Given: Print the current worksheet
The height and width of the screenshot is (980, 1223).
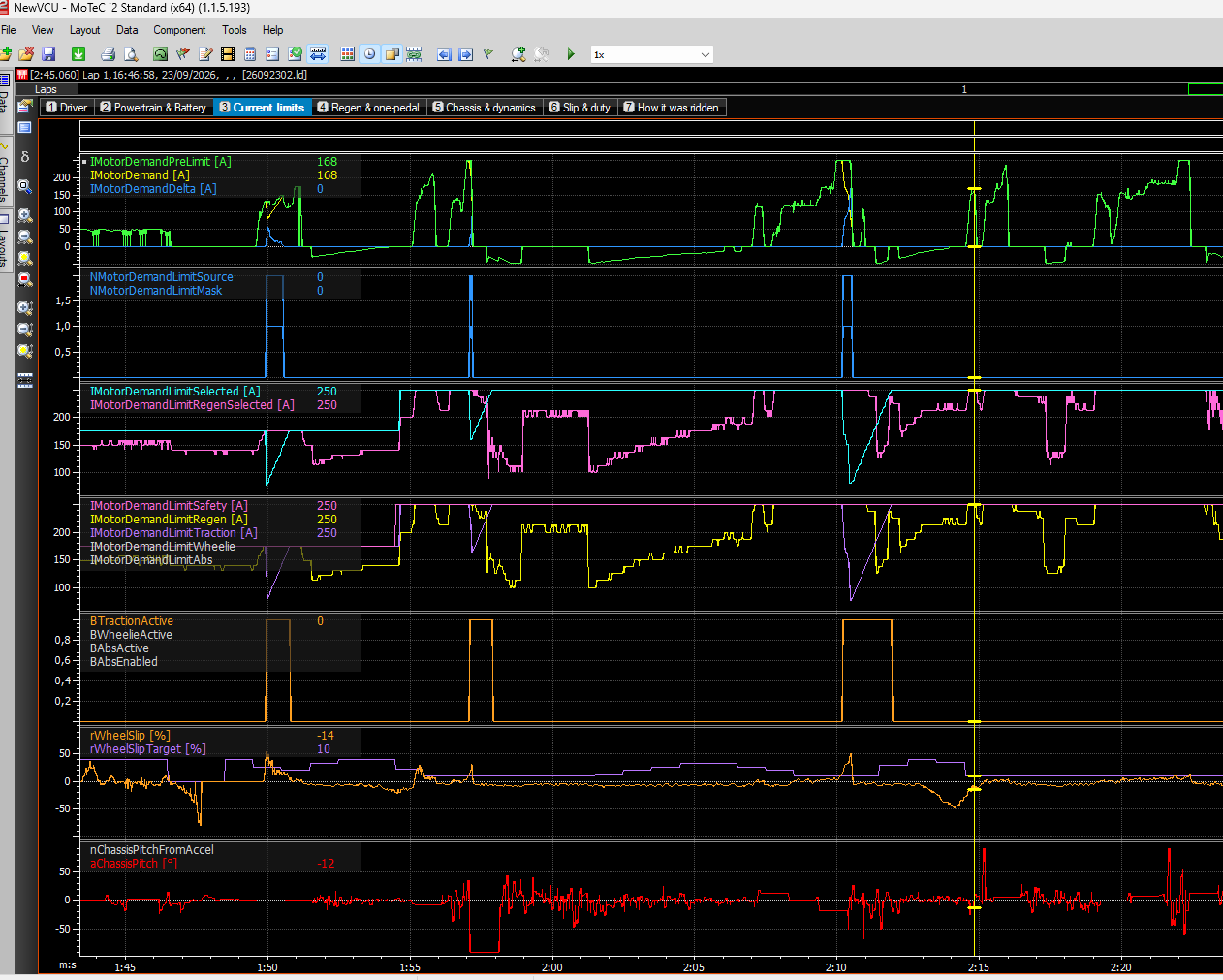Looking at the screenshot, I should pos(109,54).
